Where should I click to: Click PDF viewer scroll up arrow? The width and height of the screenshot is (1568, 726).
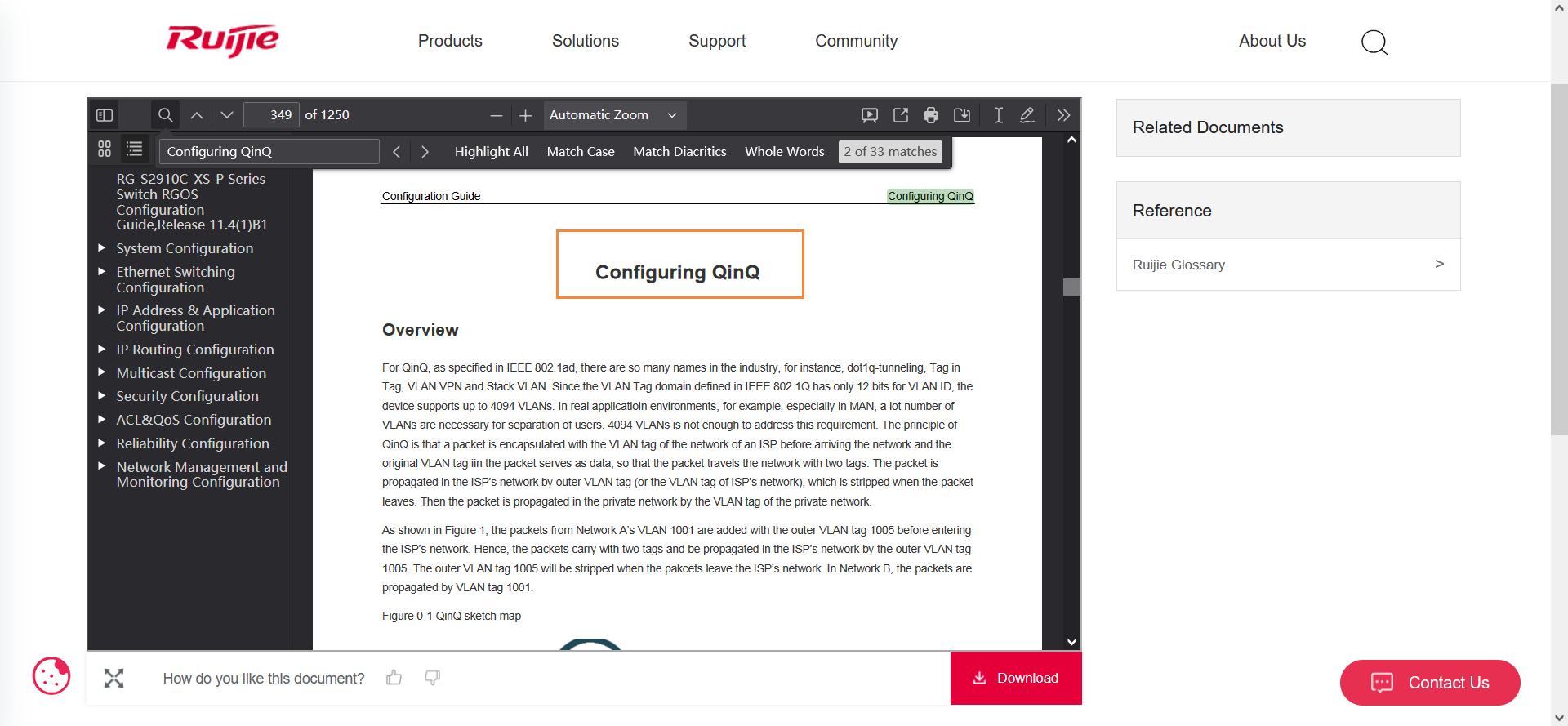coord(1071,140)
